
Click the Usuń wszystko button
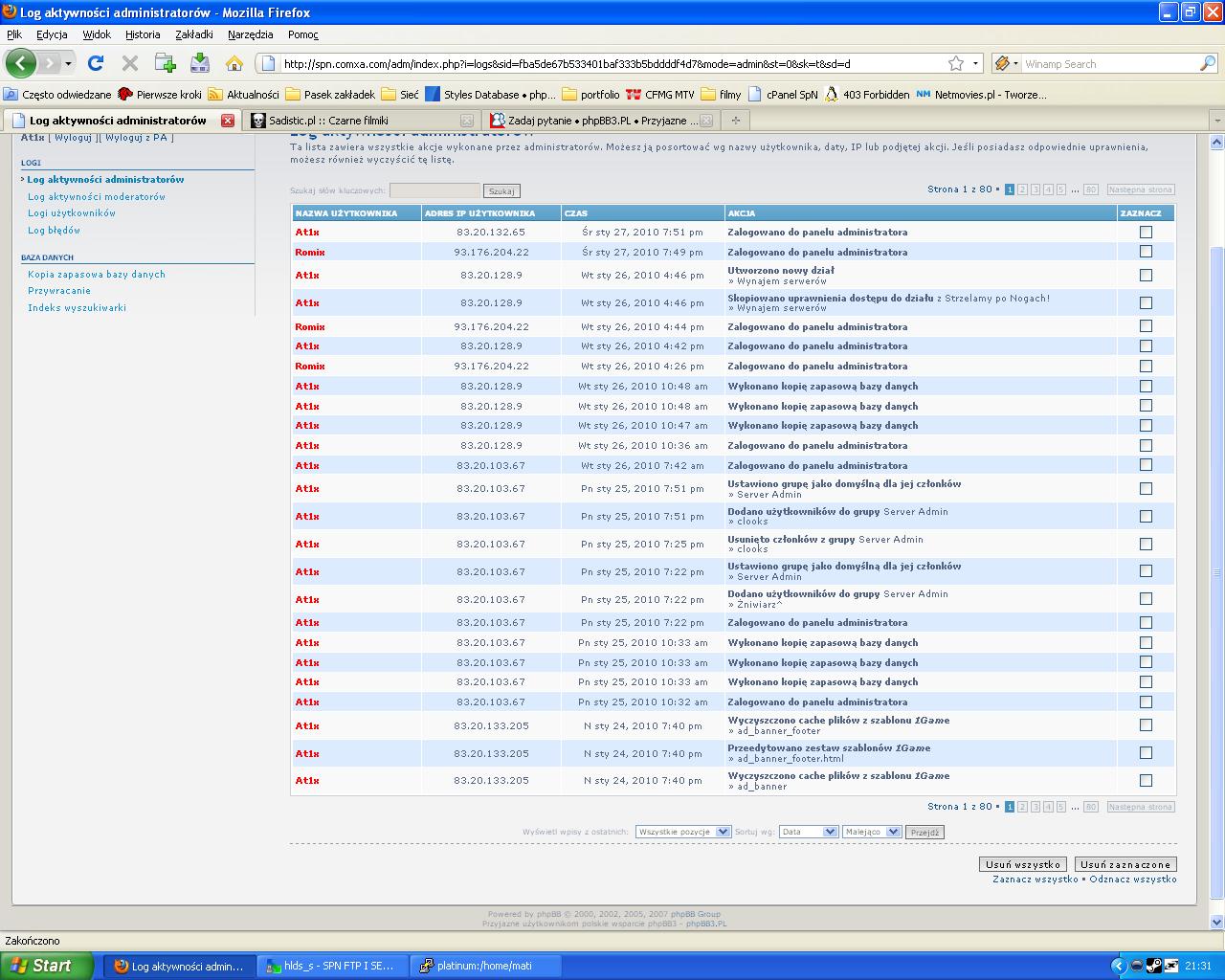pyautogui.click(x=1023, y=864)
